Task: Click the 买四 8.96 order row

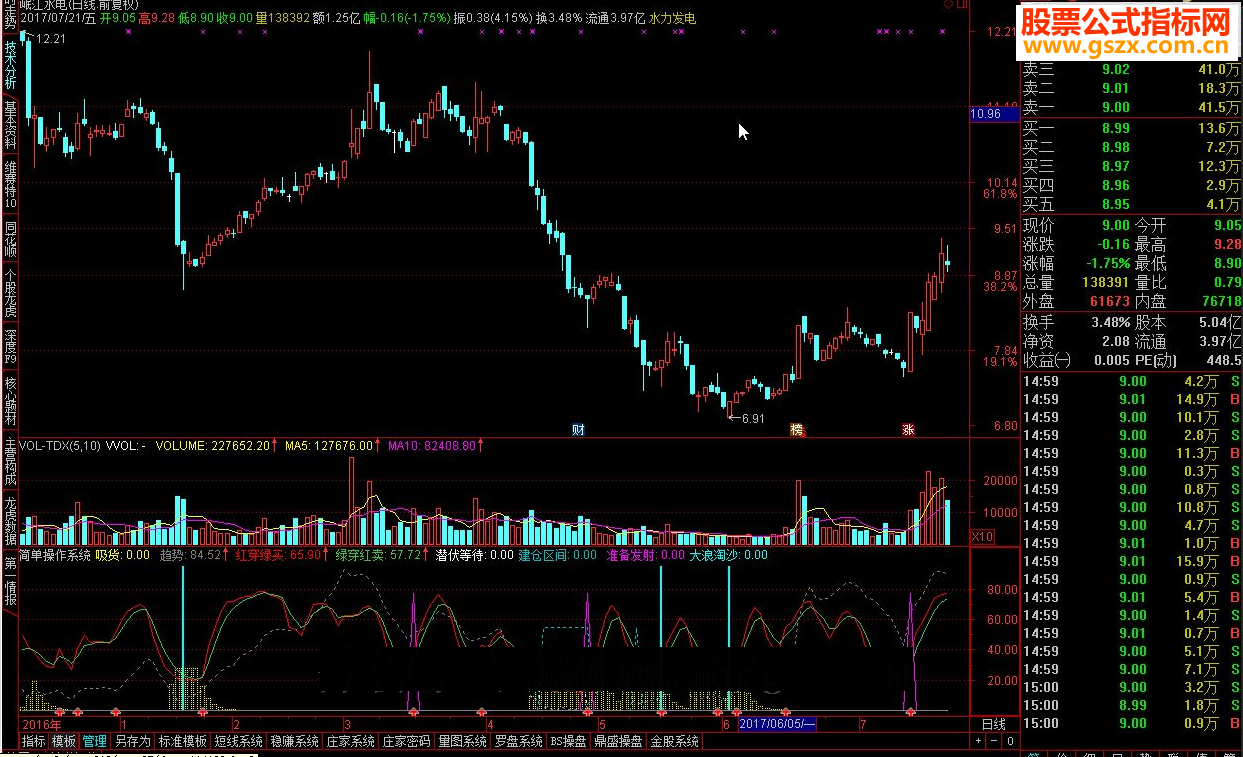Action: tap(1131, 185)
